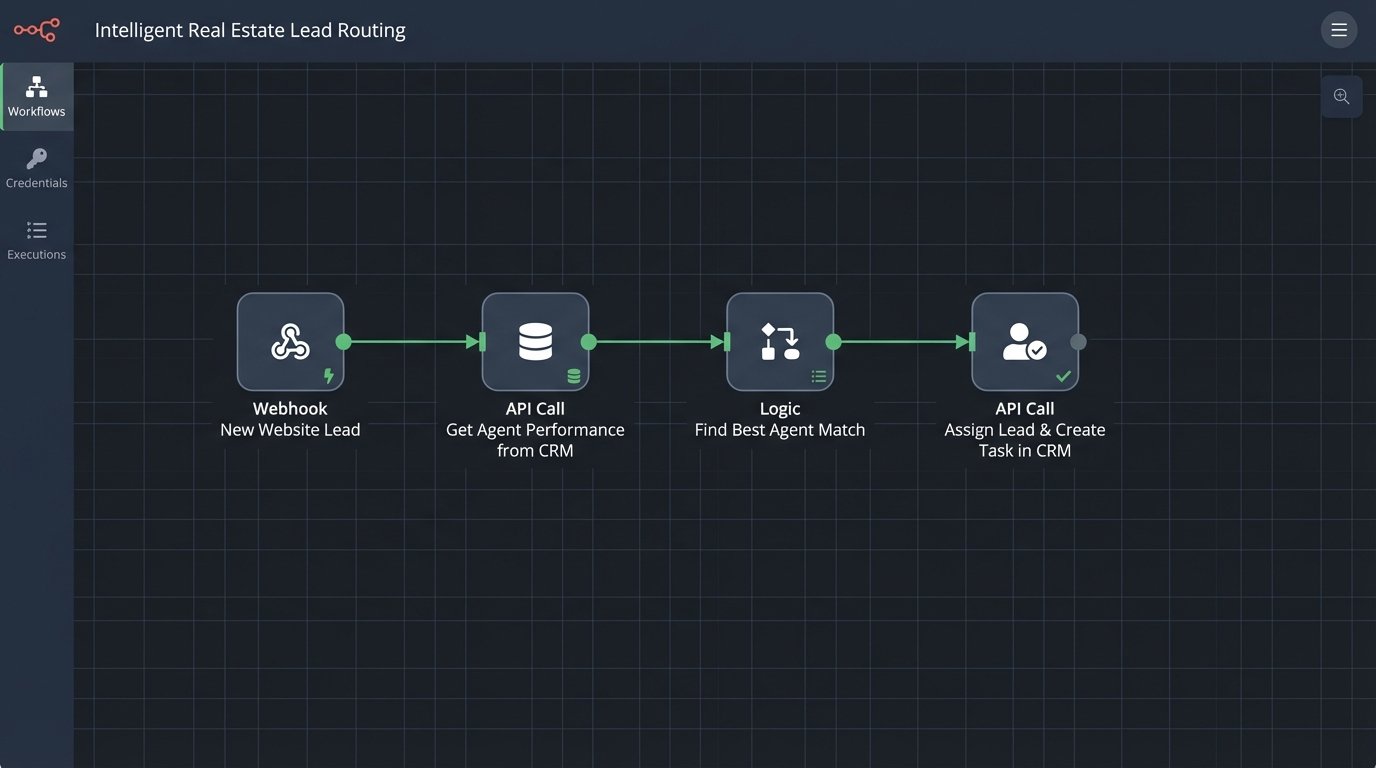This screenshot has height=768, width=1376.
Task: Open the hamburger menu button
Action: coord(1338,30)
